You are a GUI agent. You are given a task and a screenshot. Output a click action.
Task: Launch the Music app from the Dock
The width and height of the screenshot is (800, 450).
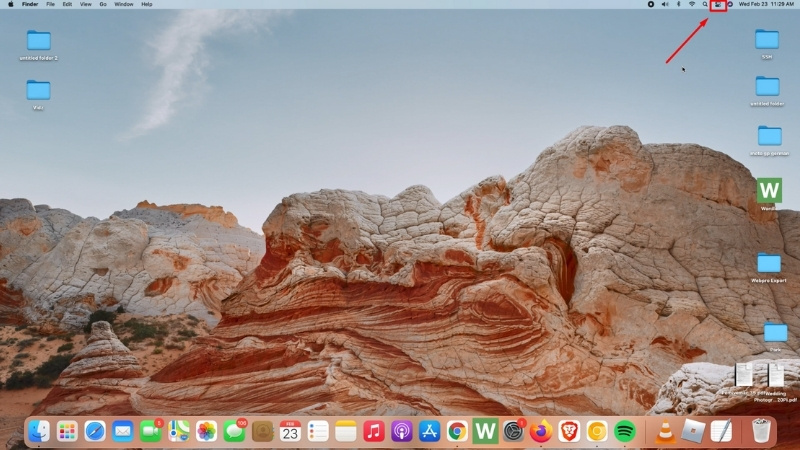373,432
